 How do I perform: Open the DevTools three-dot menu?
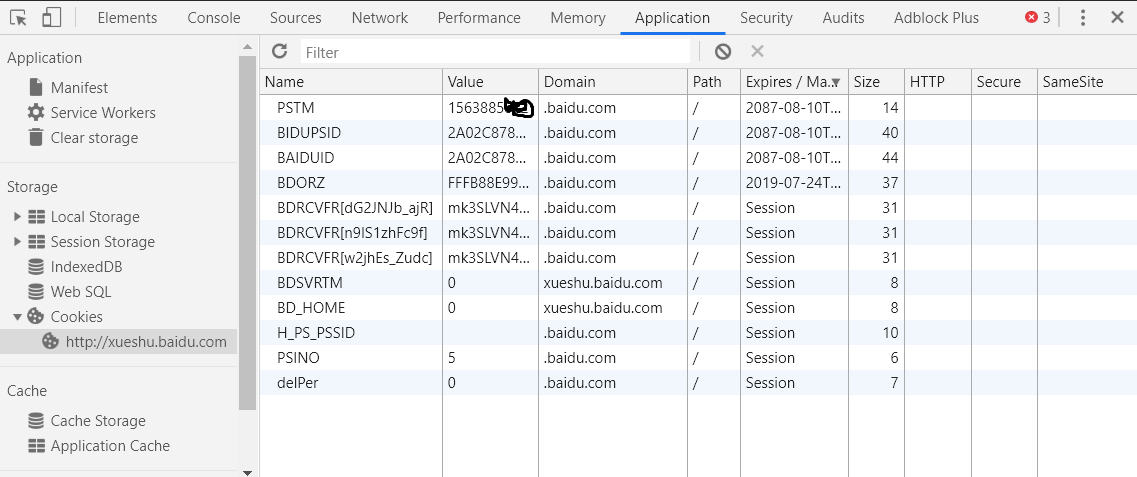click(1083, 18)
